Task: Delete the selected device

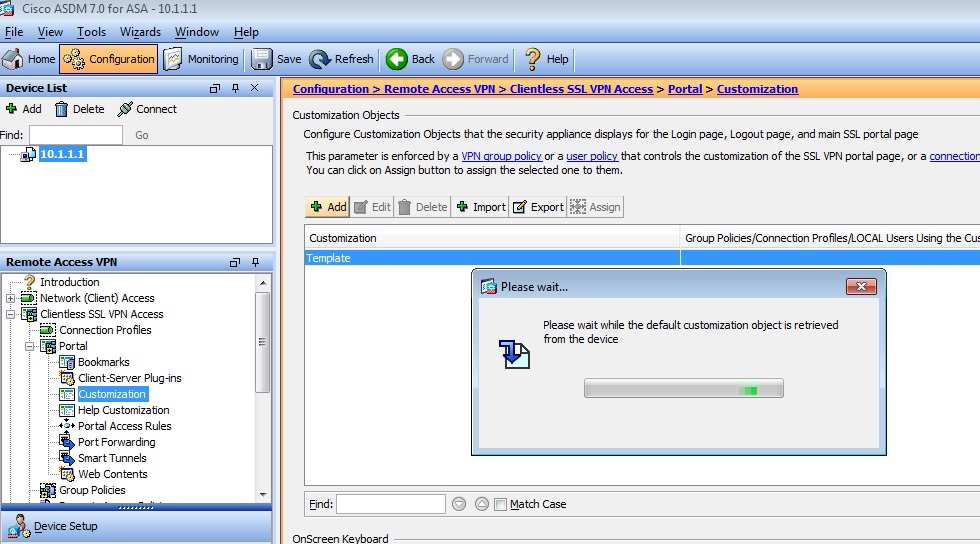Action: pyautogui.click(x=80, y=109)
